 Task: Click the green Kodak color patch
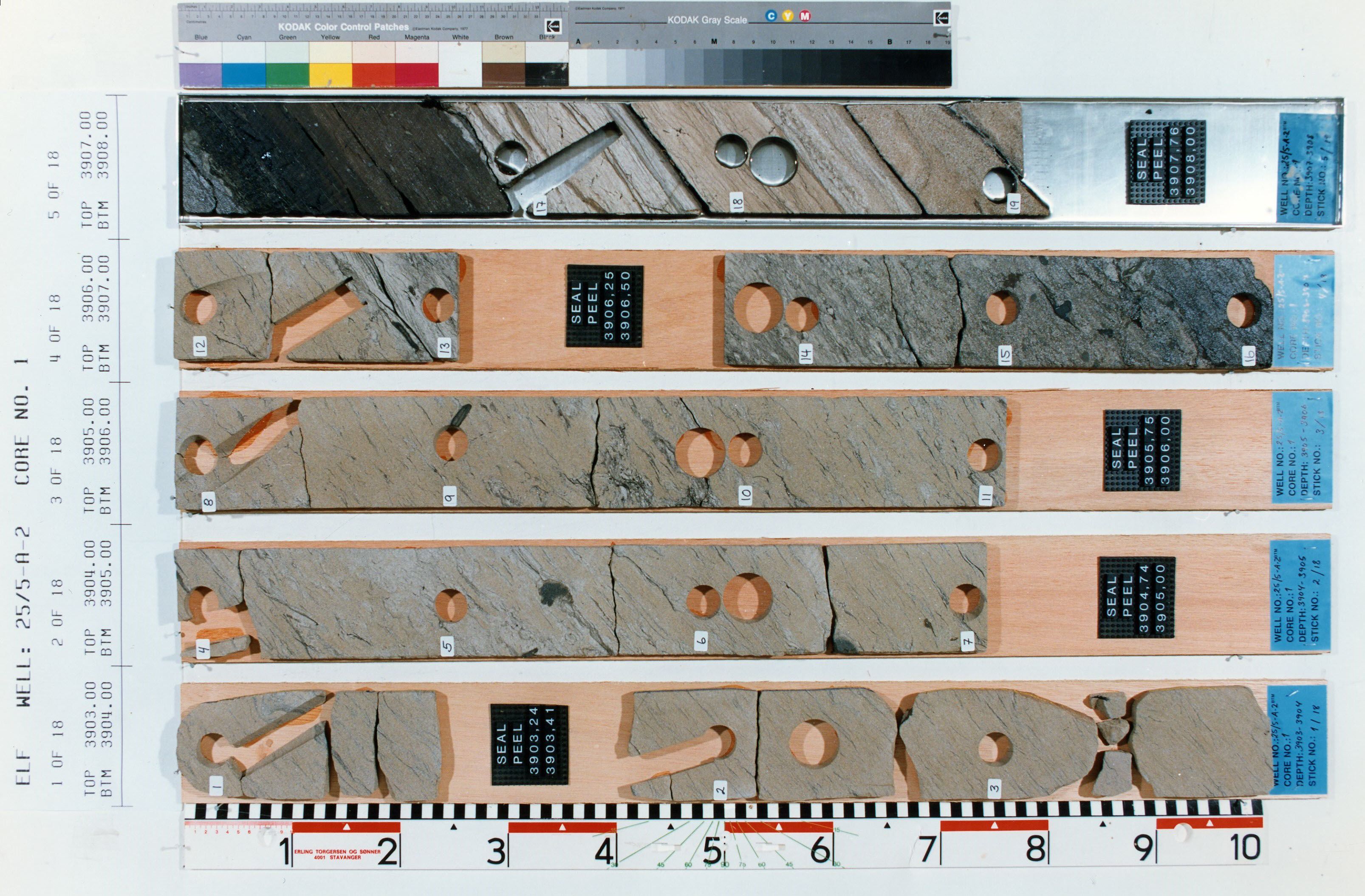287,75
